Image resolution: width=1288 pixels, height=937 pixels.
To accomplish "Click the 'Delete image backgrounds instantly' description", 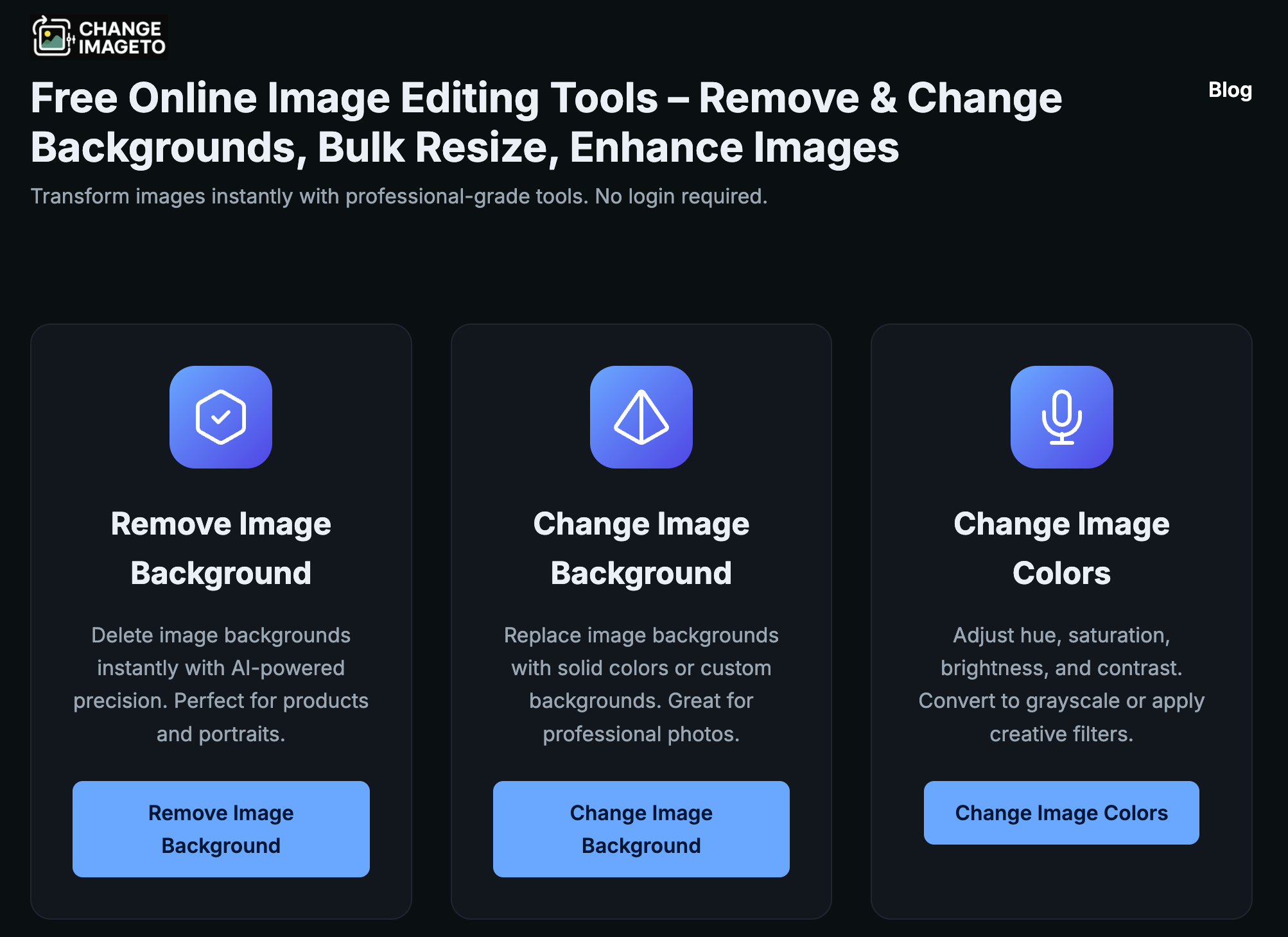I will coord(221,683).
